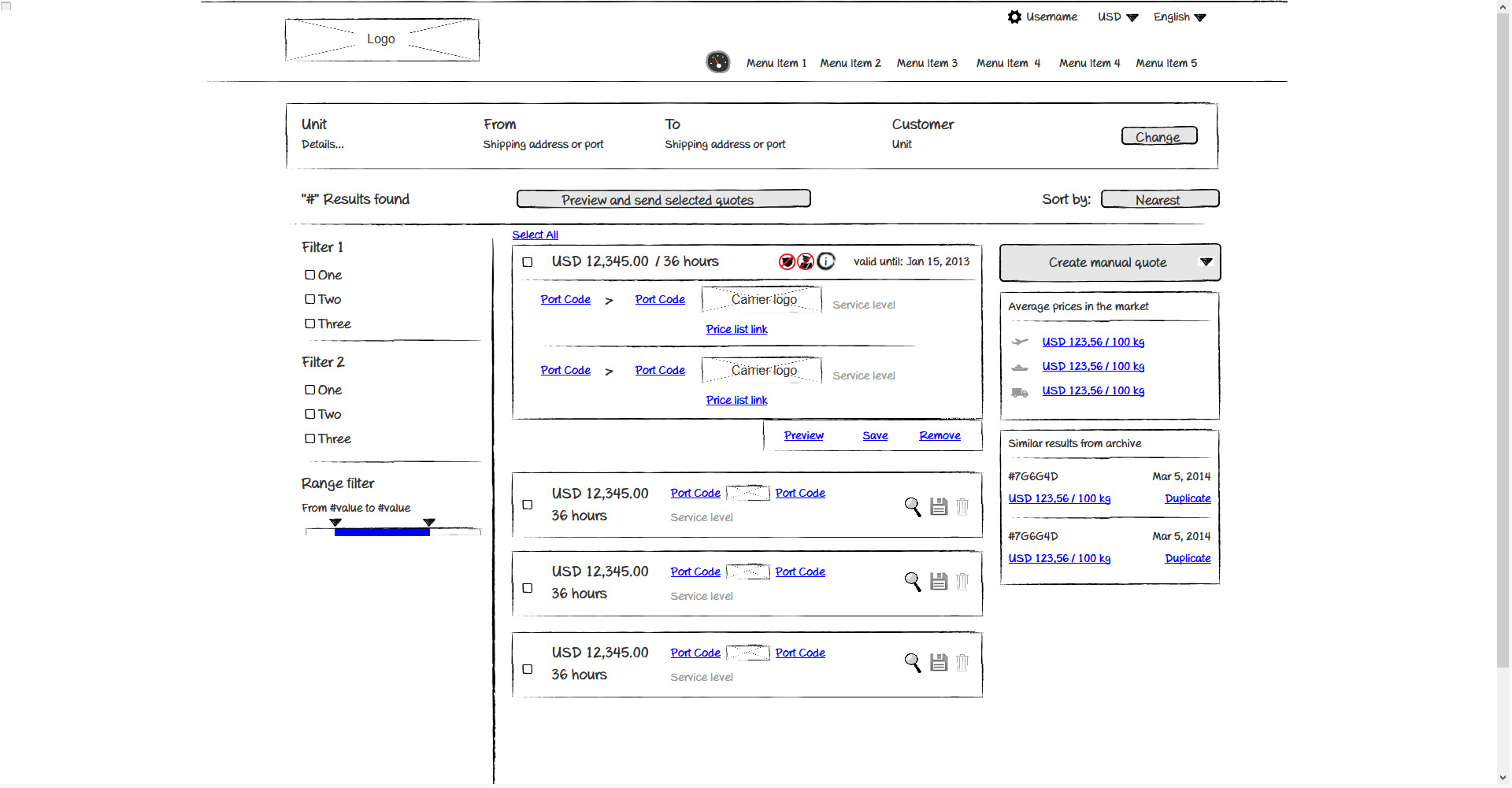Enable the 'One' option under Filter 2
This screenshot has height=788, width=1512.
coord(310,390)
